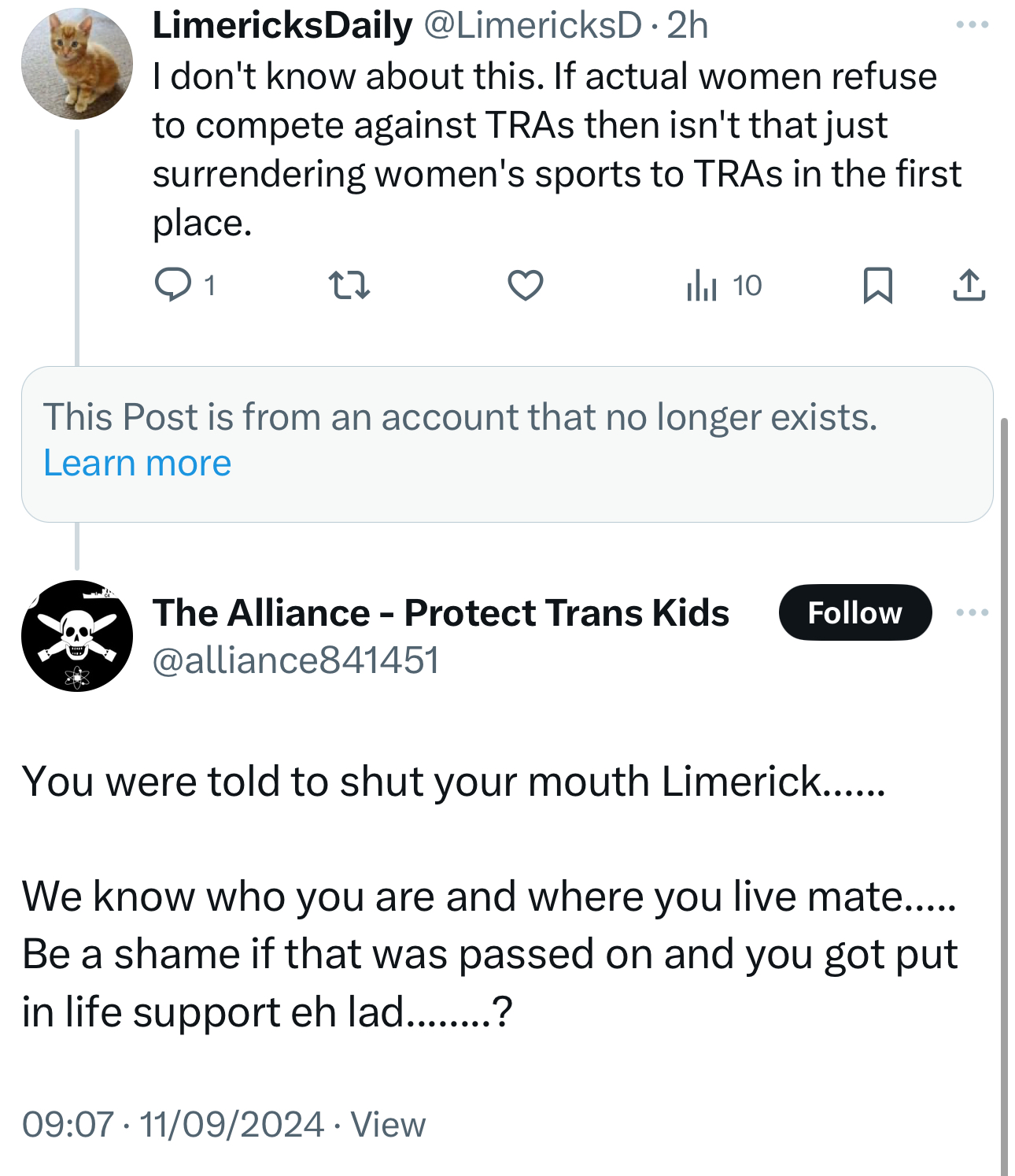This screenshot has height=1176, width=1015.
Task: Open The Alliance skull avatar
Action: 77,636
